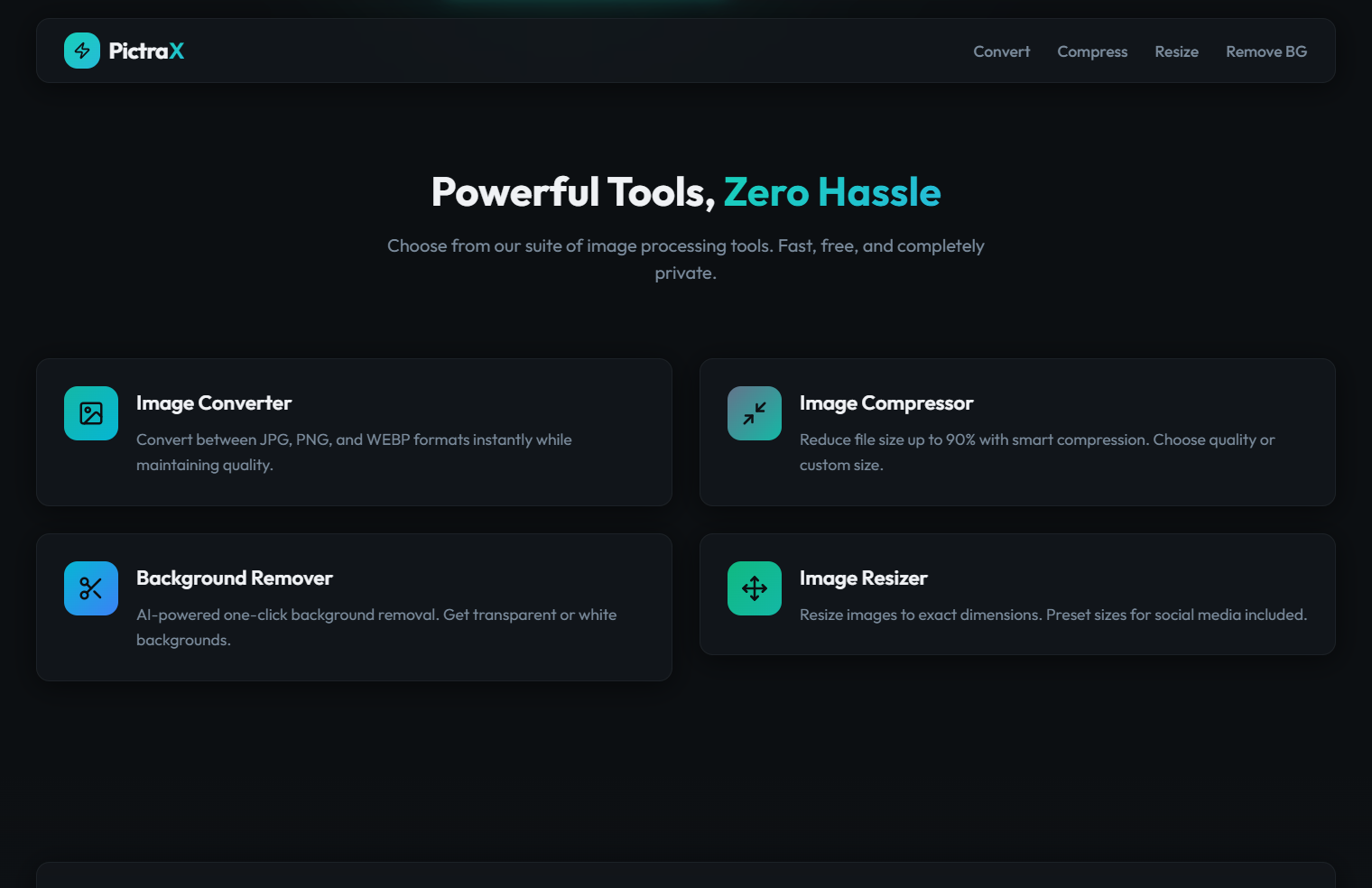Choose the Background Remover card title
The width and height of the screenshot is (1372, 888).
[x=234, y=578]
